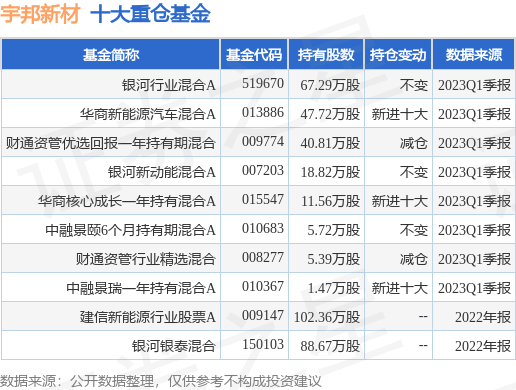Select fund code 008277
Screen dimensions: 516x390
click(x=263, y=257)
